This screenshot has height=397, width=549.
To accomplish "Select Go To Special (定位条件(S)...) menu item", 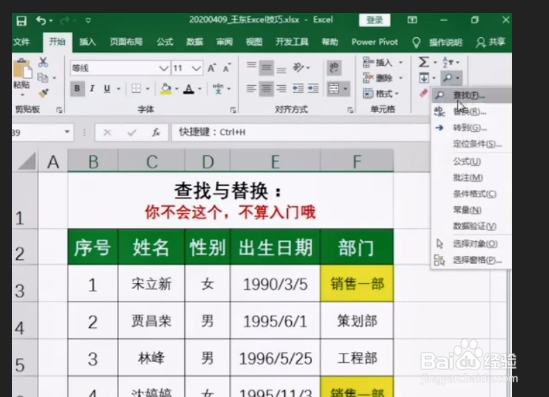I will click(x=471, y=144).
